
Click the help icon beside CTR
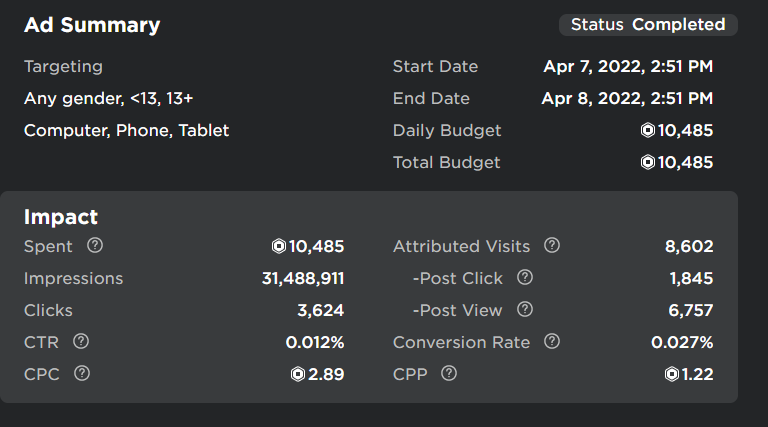coord(81,342)
